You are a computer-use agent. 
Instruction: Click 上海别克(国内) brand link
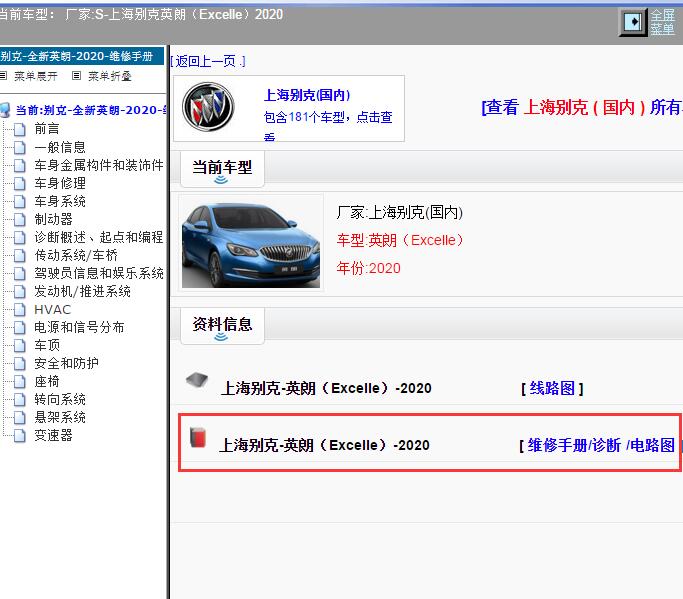(x=307, y=95)
